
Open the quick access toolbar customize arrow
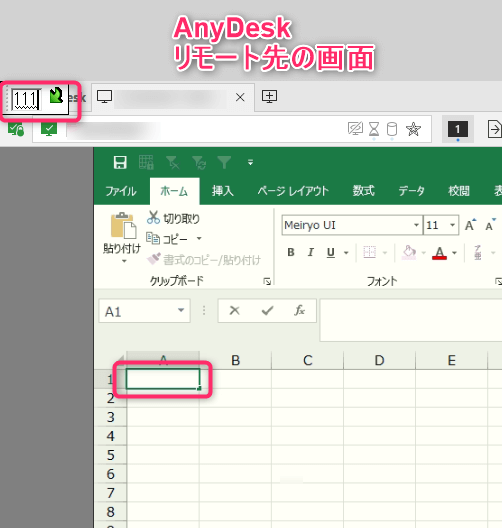click(x=250, y=163)
